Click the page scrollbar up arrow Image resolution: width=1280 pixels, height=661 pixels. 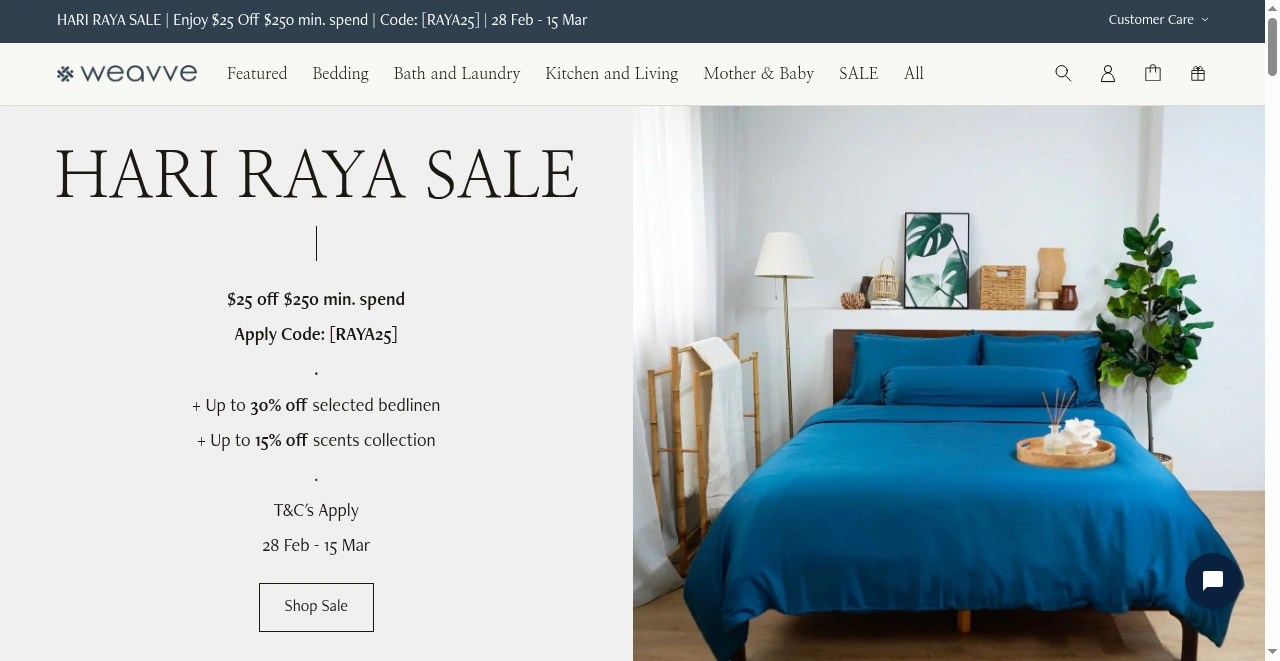pyautogui.click(x=1272, y=8)
